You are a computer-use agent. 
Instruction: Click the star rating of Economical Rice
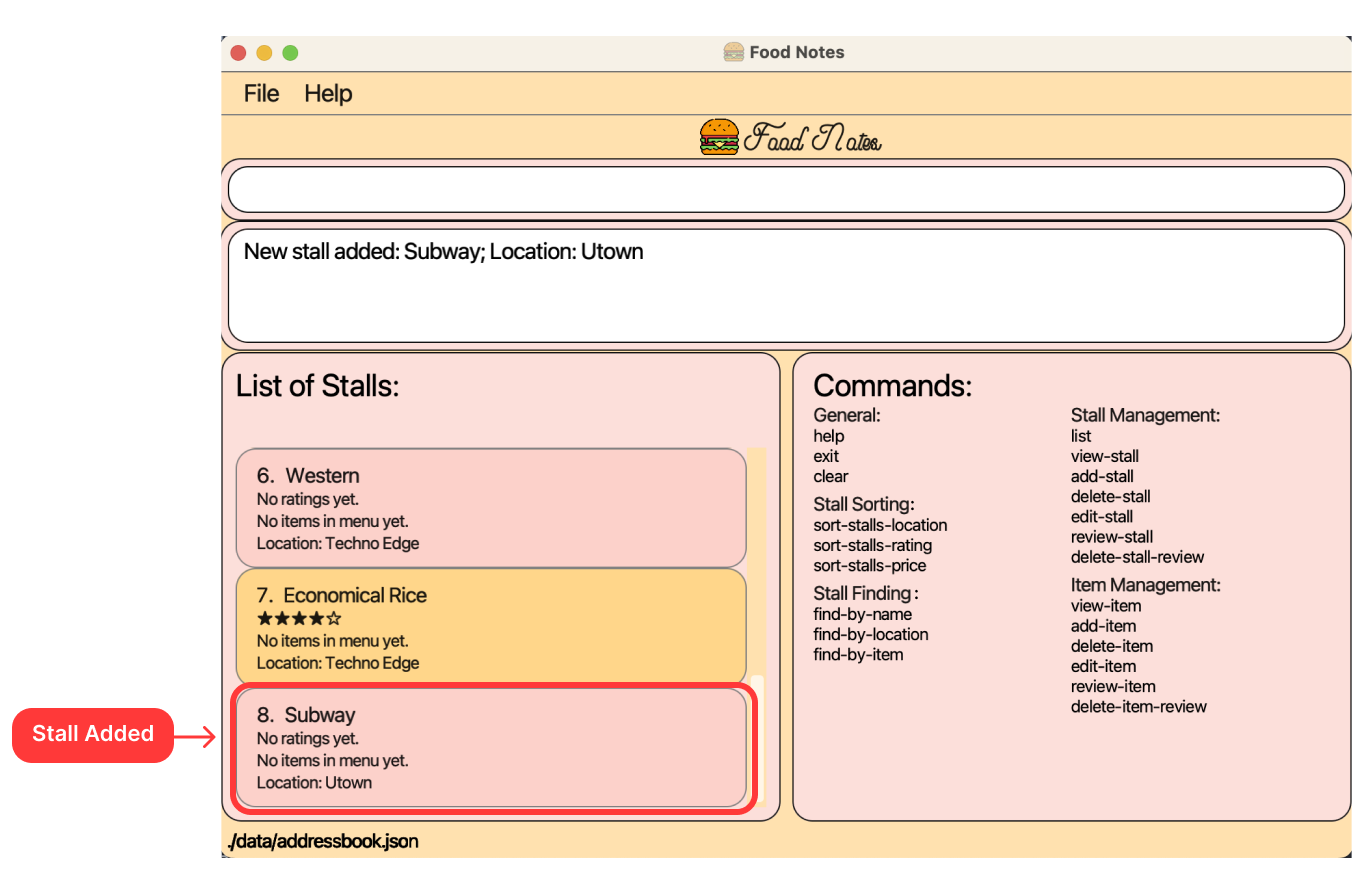point(299,618)
